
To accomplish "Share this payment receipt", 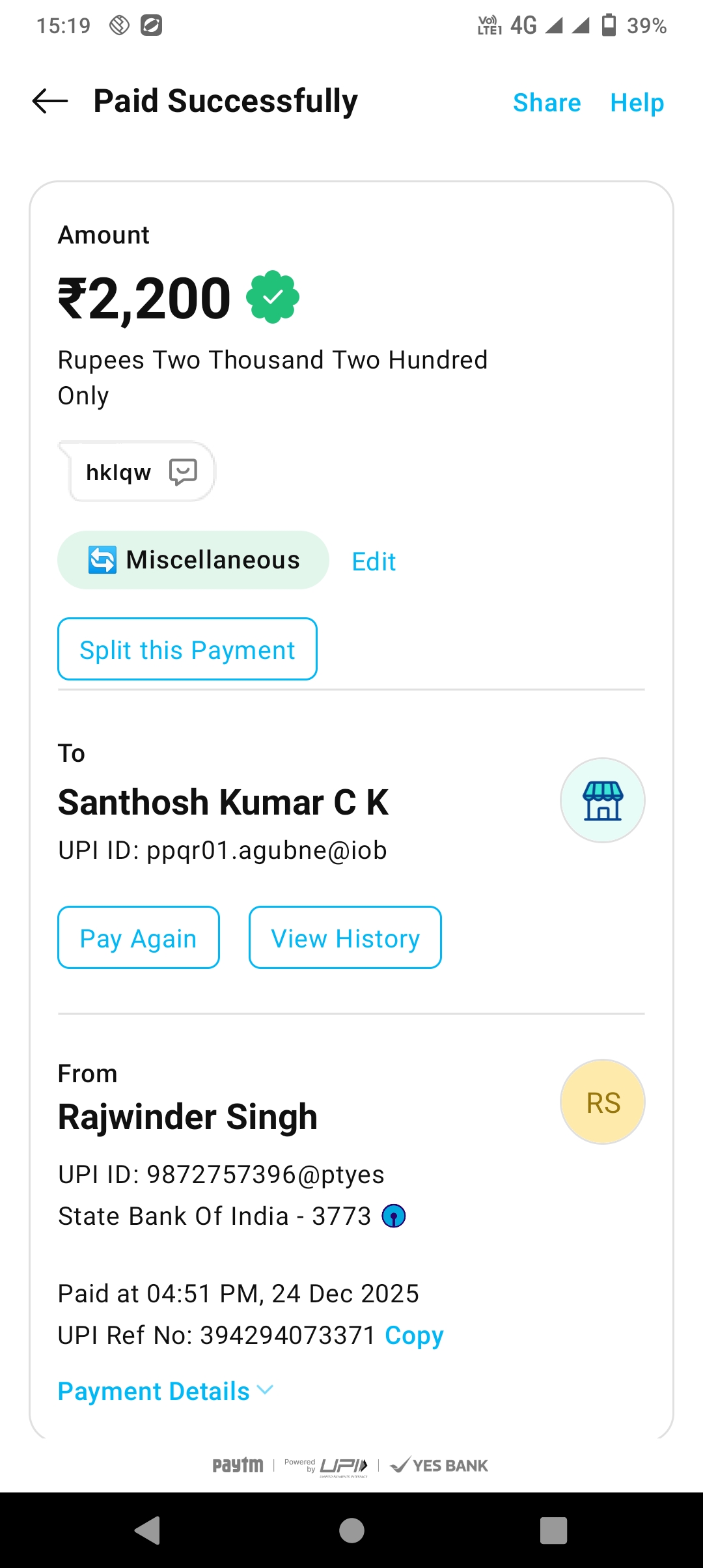I will click(x=547, y=103).
